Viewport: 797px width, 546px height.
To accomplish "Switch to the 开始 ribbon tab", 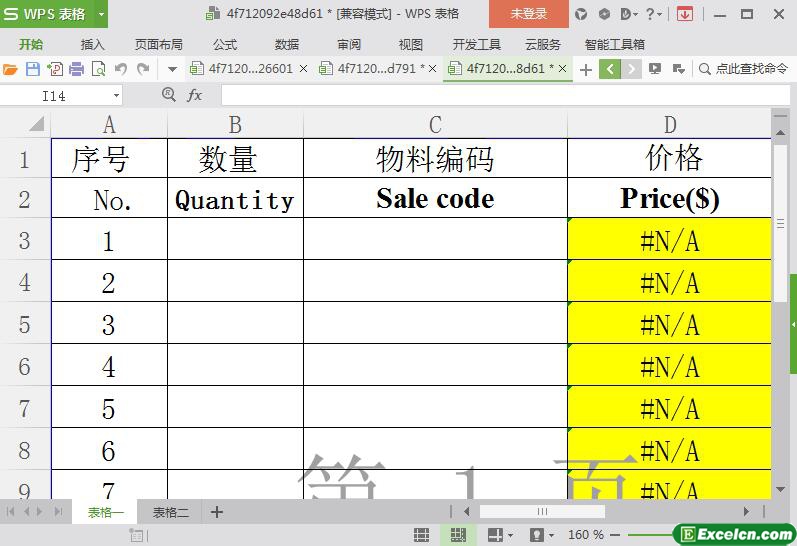I will pos(30,45).
